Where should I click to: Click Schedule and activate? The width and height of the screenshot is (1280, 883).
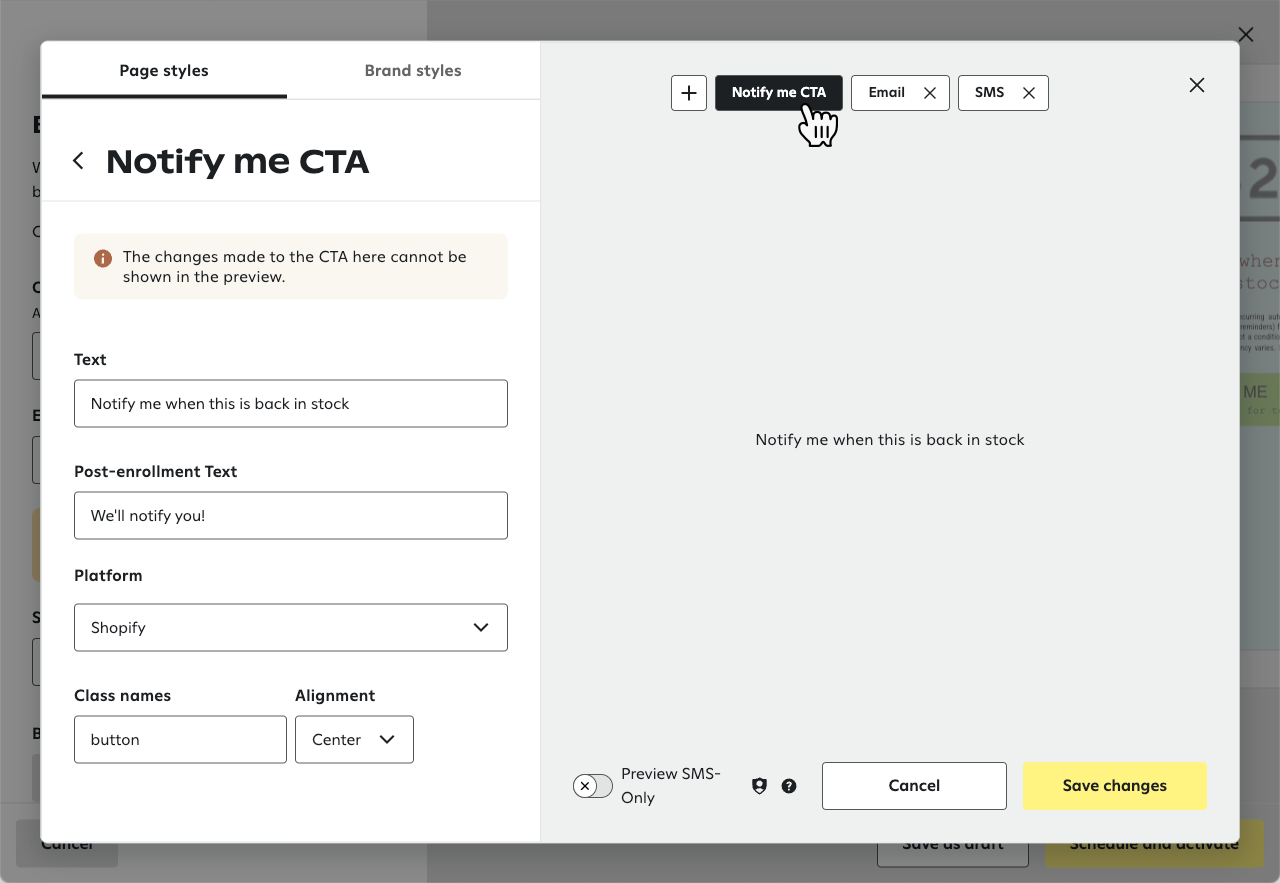pos(1155,843)
